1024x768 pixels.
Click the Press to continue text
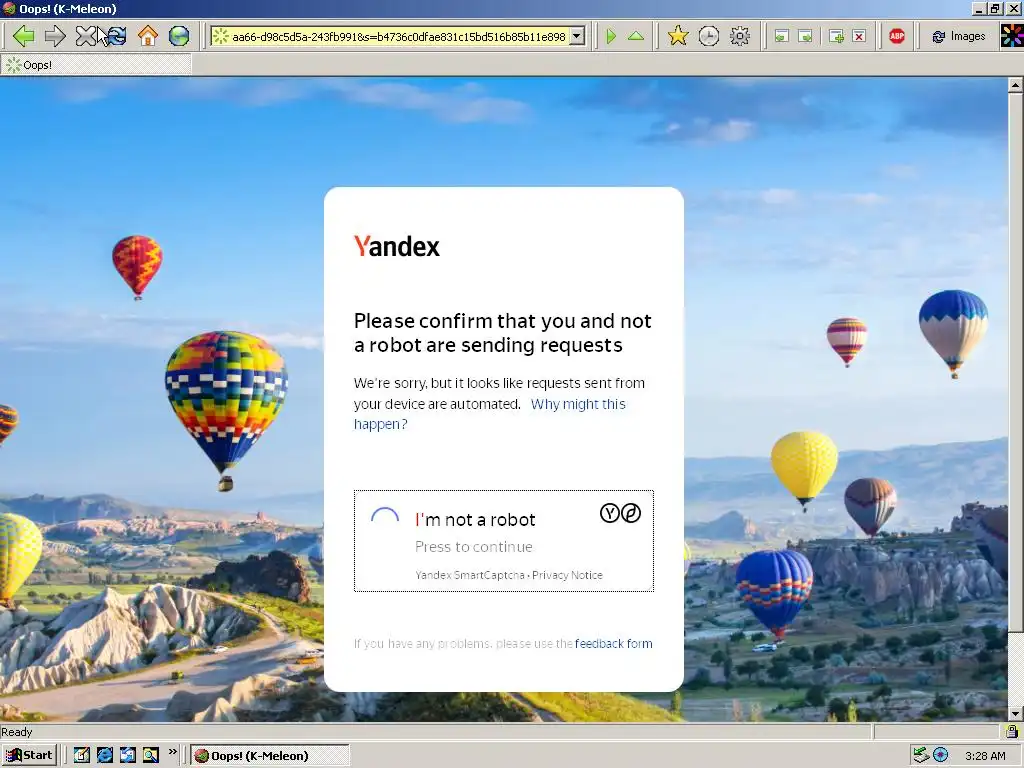coord(473,547)
